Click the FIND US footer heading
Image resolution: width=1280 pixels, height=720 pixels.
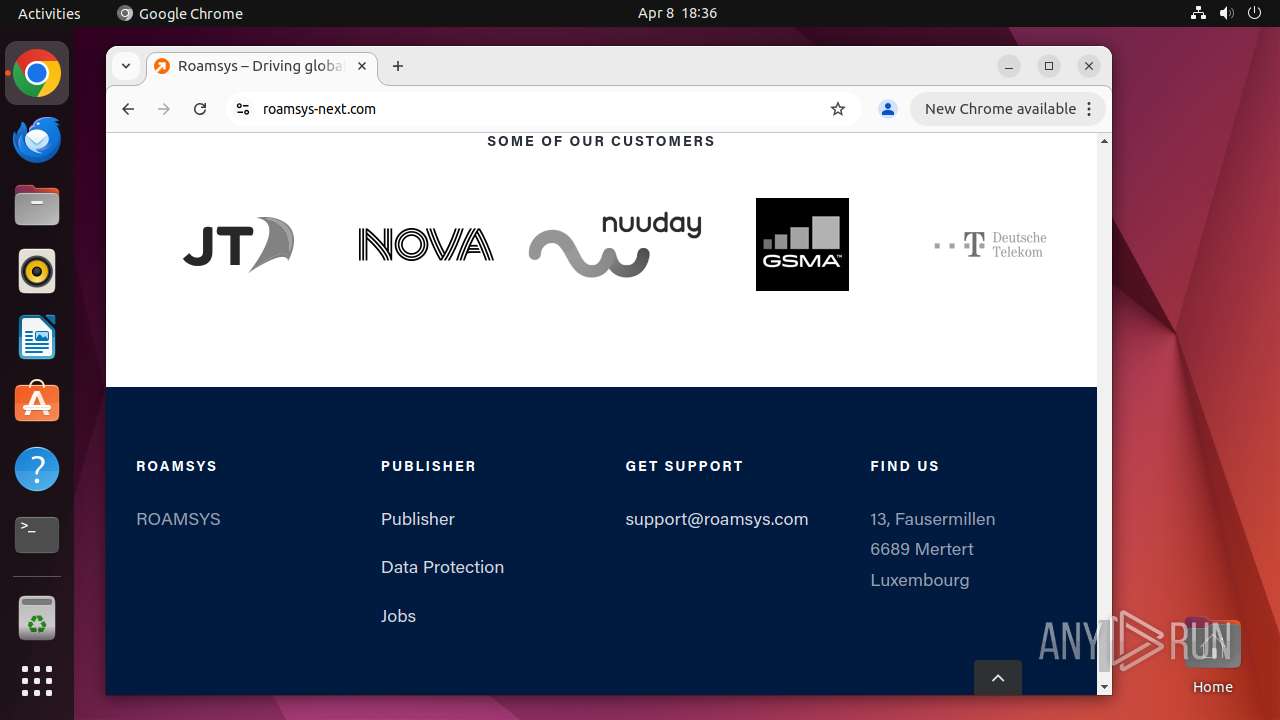click(x=905, y=466)
